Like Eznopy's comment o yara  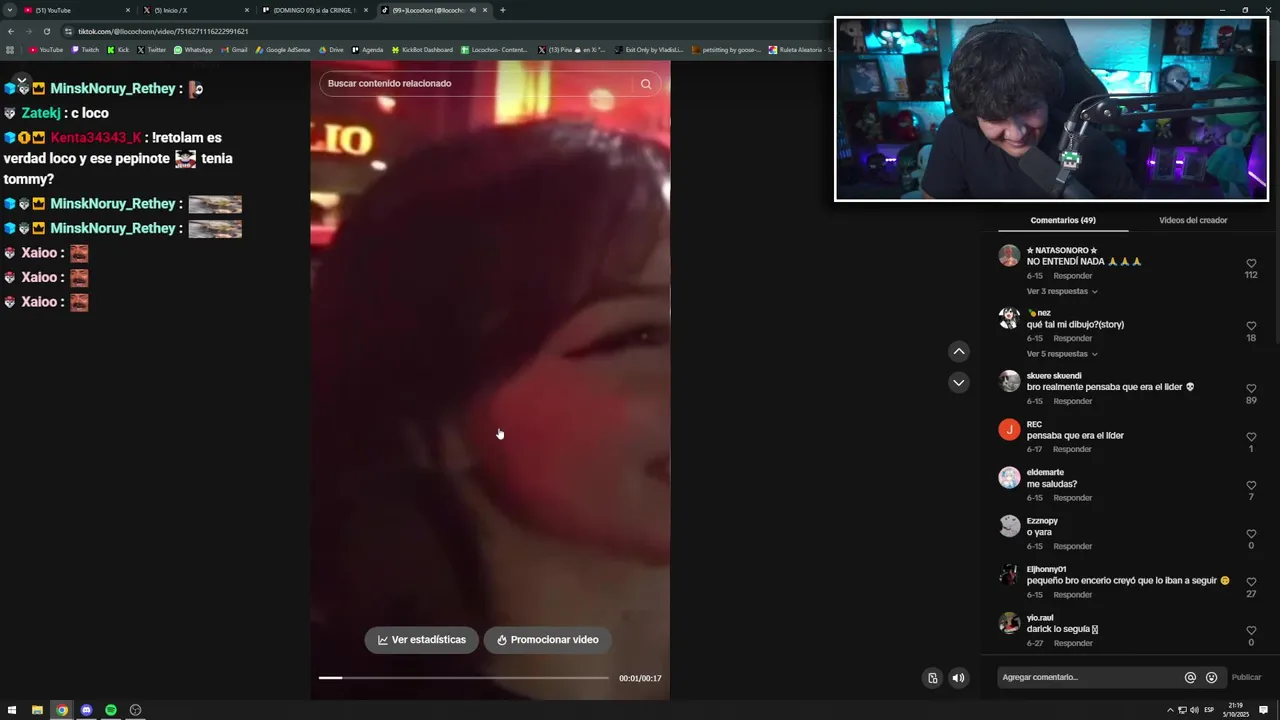[1251, 534]
